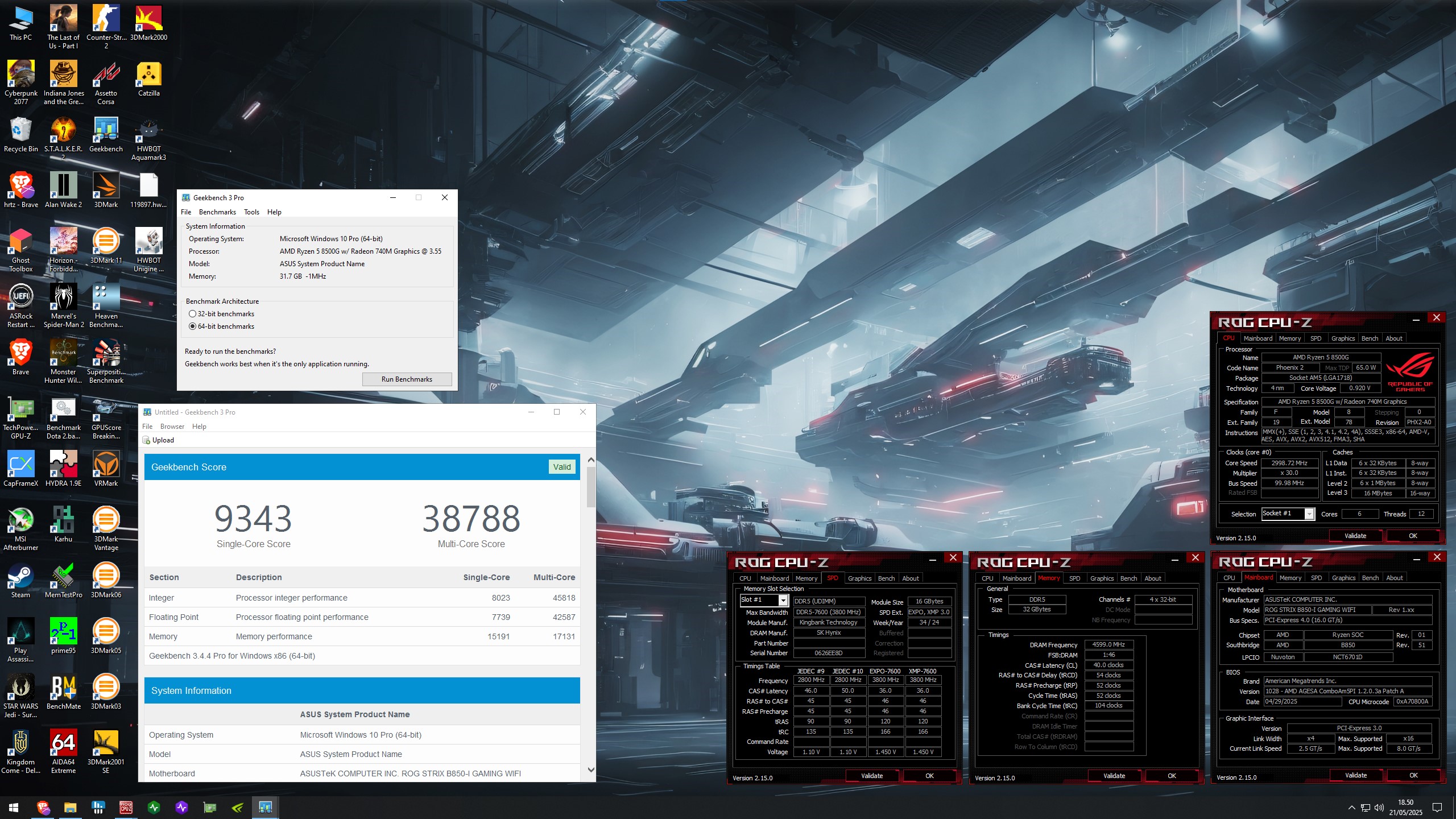Click the Core Speed value 2998.72 MHz
This screenshot has height=819, width=1456.
[1289, 463]
